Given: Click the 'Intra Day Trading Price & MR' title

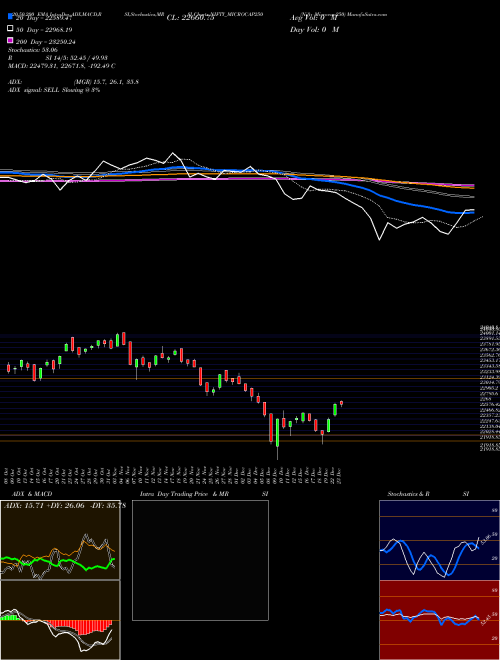Looking at the screenshot, I should tap(184, 494).
